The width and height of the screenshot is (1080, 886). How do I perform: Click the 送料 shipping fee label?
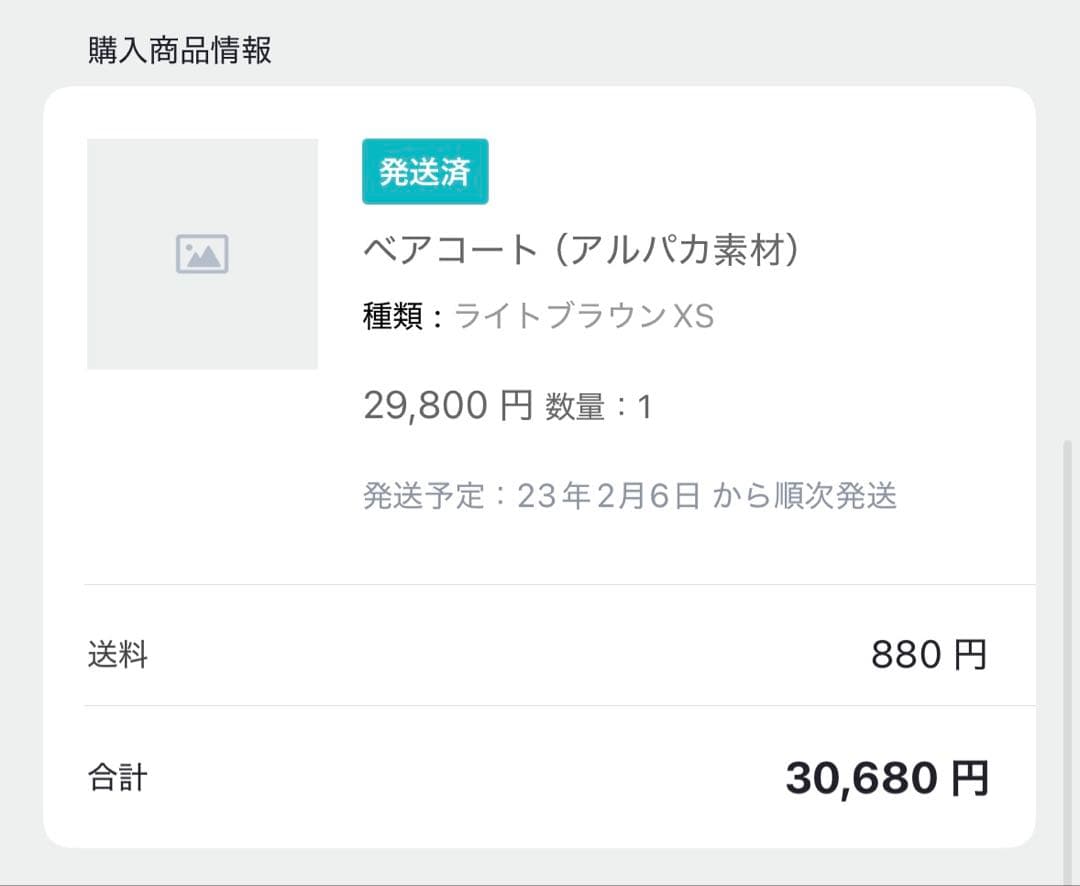(118, 656)
